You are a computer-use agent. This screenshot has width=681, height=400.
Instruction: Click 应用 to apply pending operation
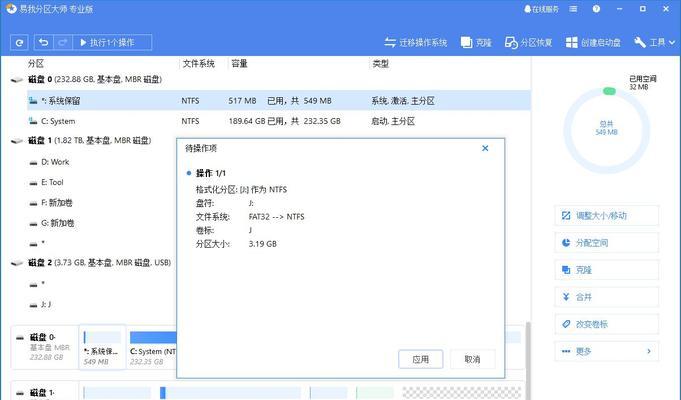point(420,359)
